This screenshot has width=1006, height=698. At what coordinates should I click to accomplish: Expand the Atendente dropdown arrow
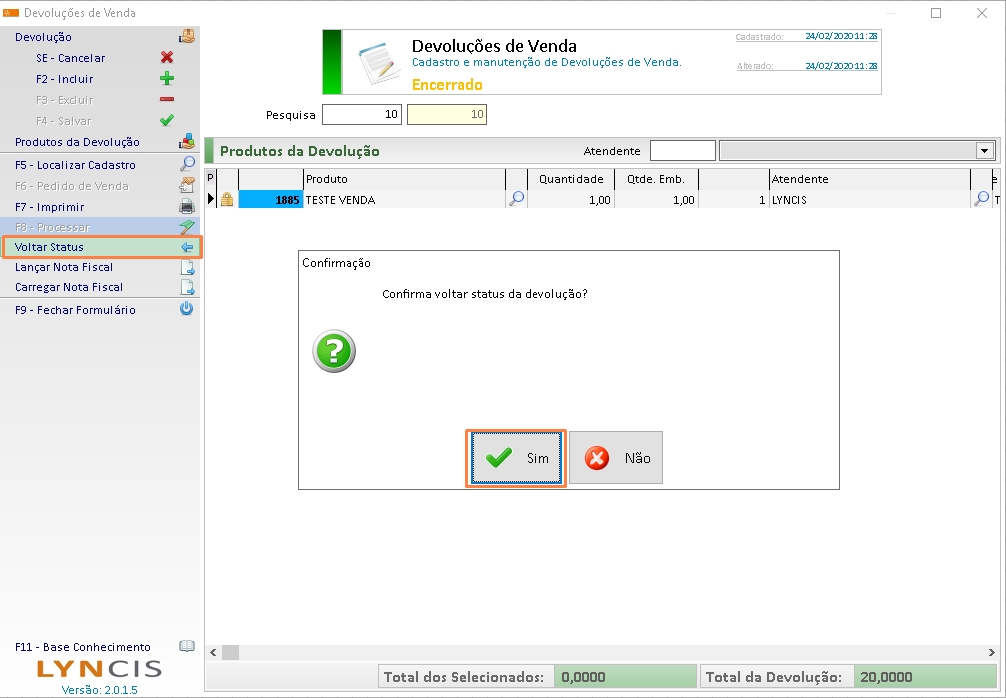click(x=984, y=151)
